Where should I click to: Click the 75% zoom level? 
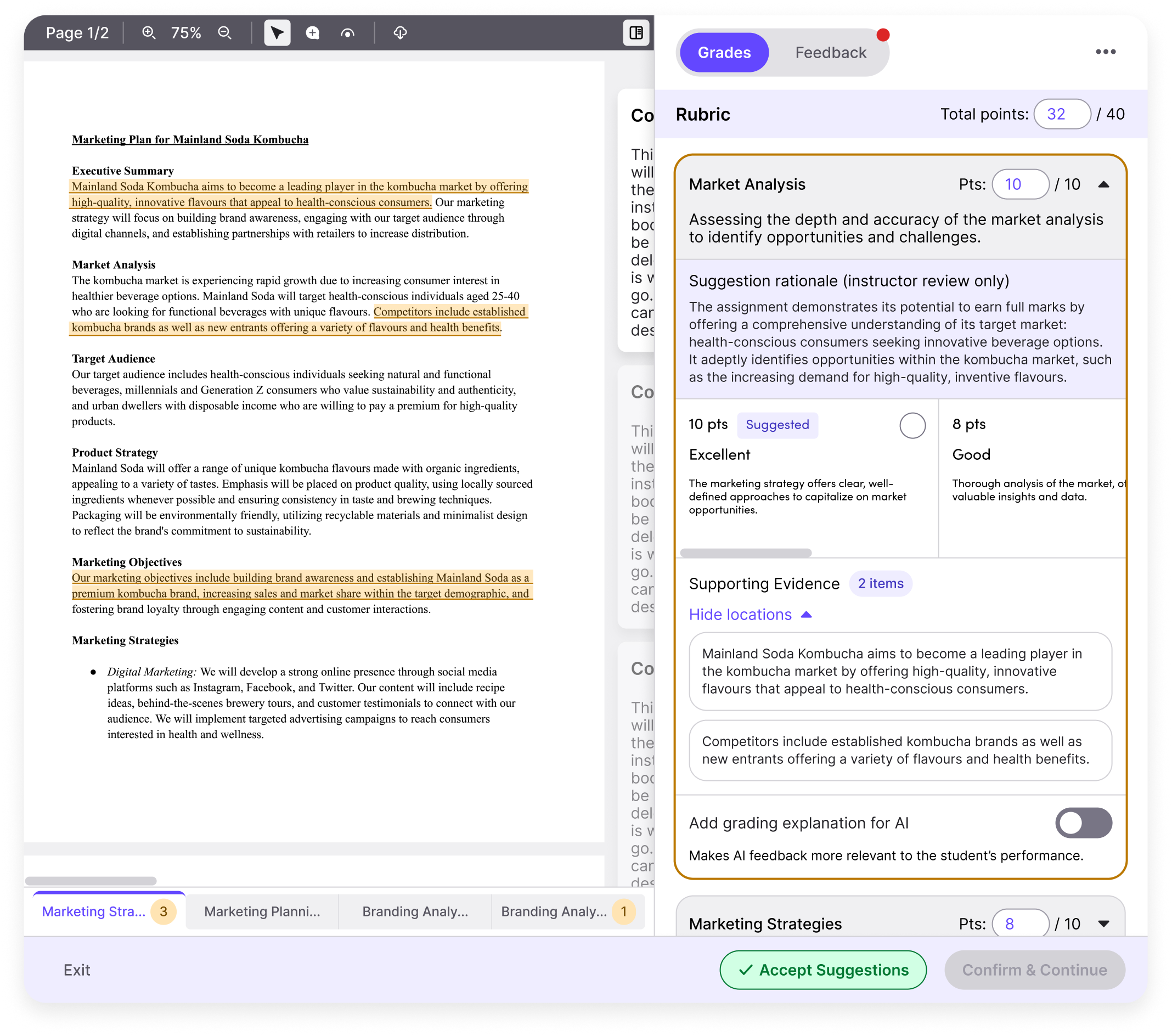tap(186, 33)
